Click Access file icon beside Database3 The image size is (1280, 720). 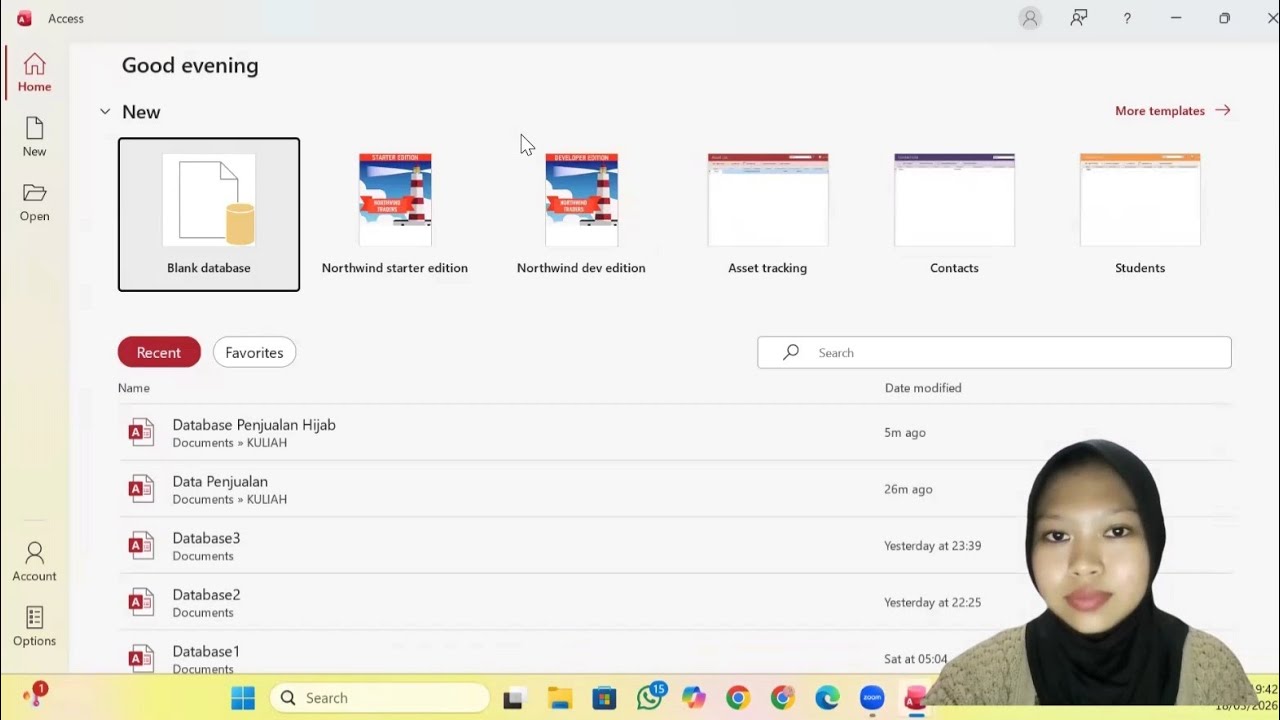click(x=141, y=546)
